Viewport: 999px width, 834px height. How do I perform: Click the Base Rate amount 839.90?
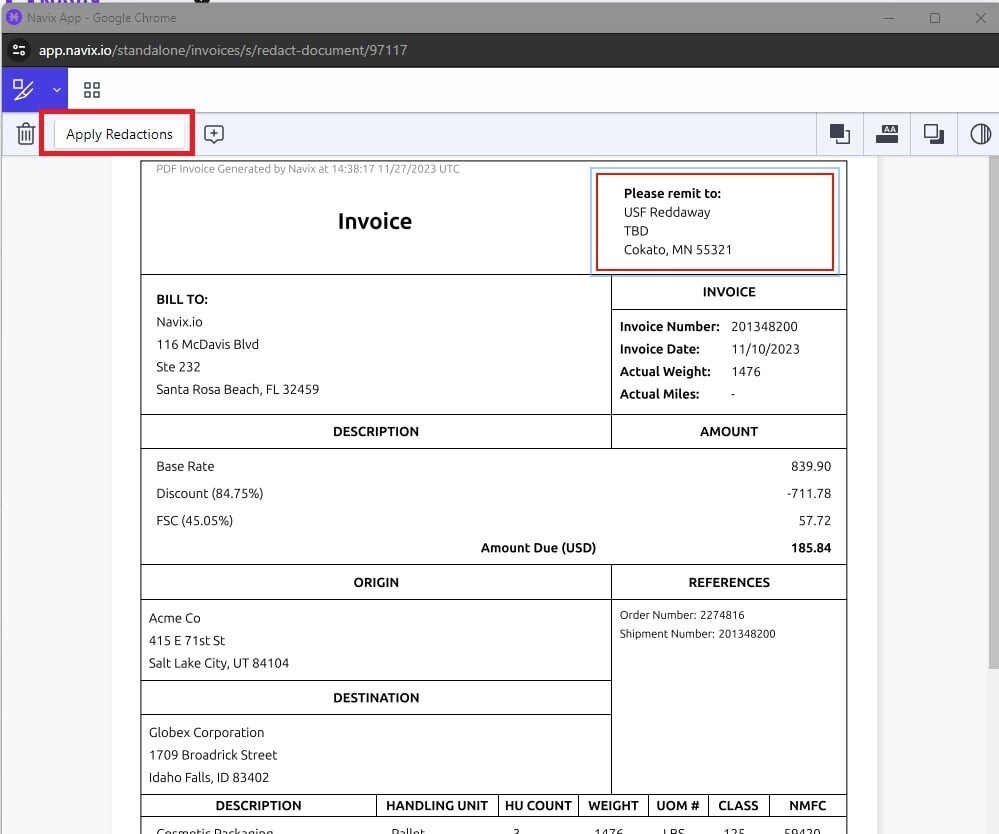pos(810,466)
